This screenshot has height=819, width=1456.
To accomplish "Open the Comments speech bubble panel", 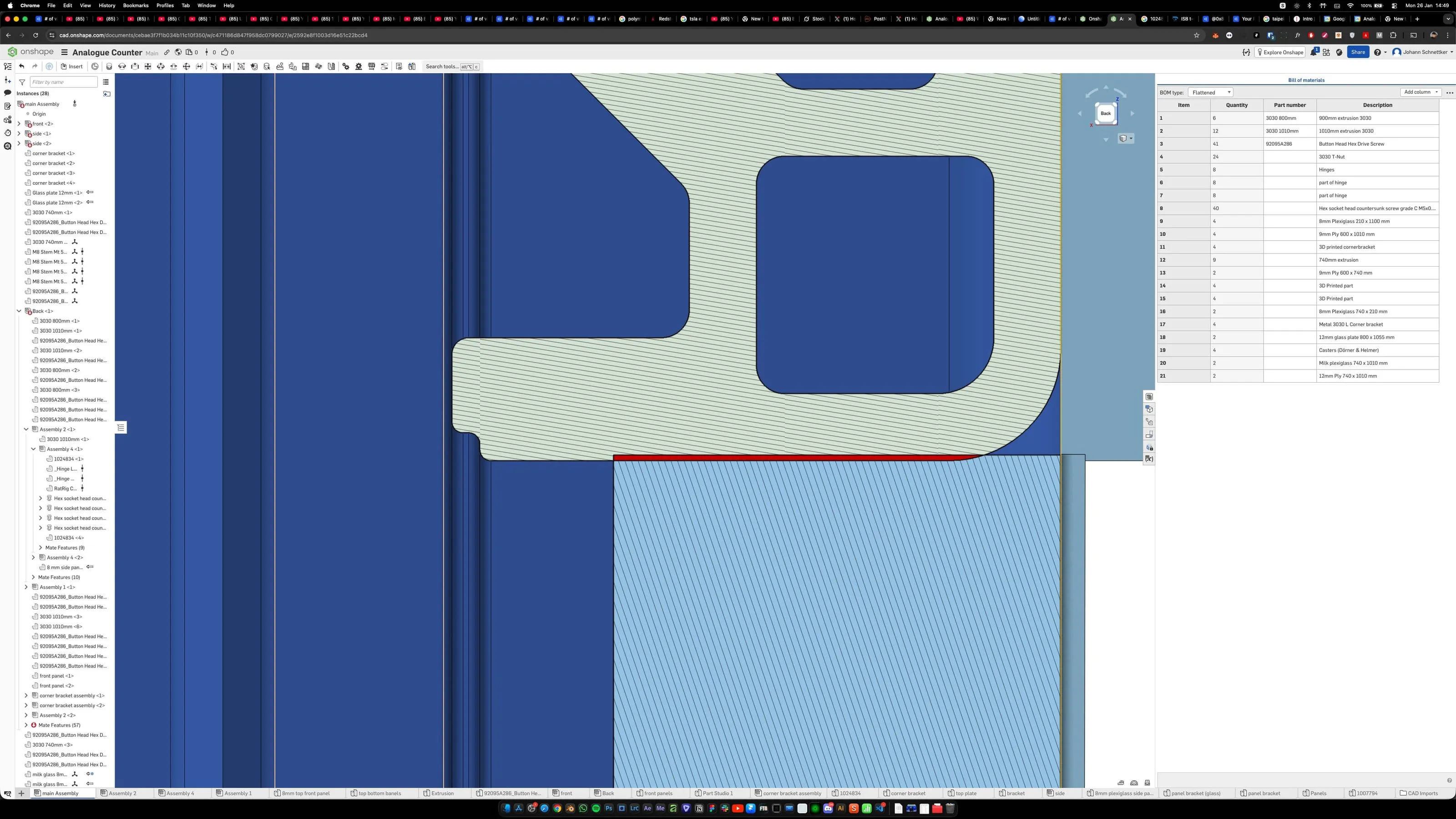I will click(7, 93).
